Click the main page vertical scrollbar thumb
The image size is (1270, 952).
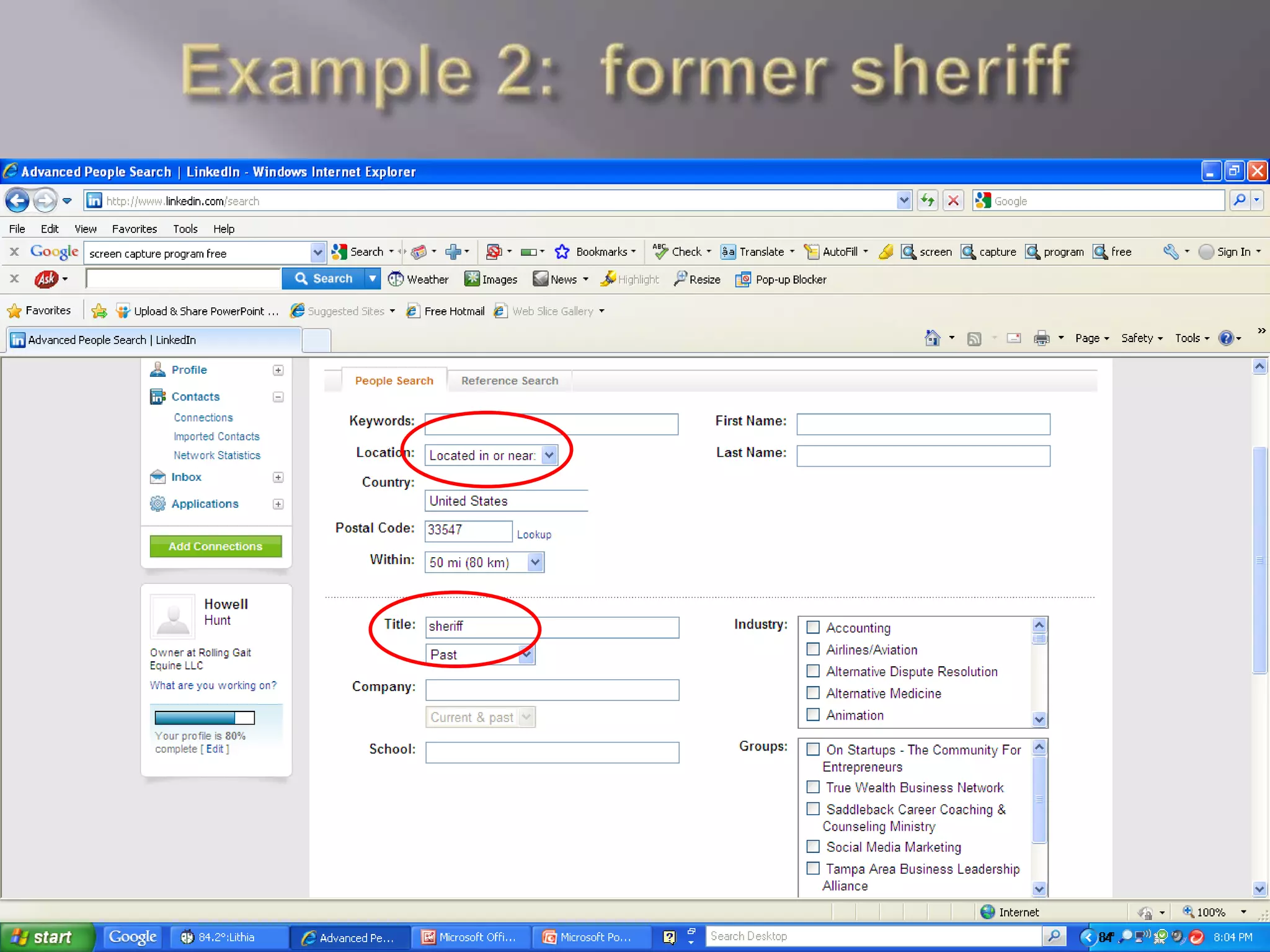point(1259,560)
